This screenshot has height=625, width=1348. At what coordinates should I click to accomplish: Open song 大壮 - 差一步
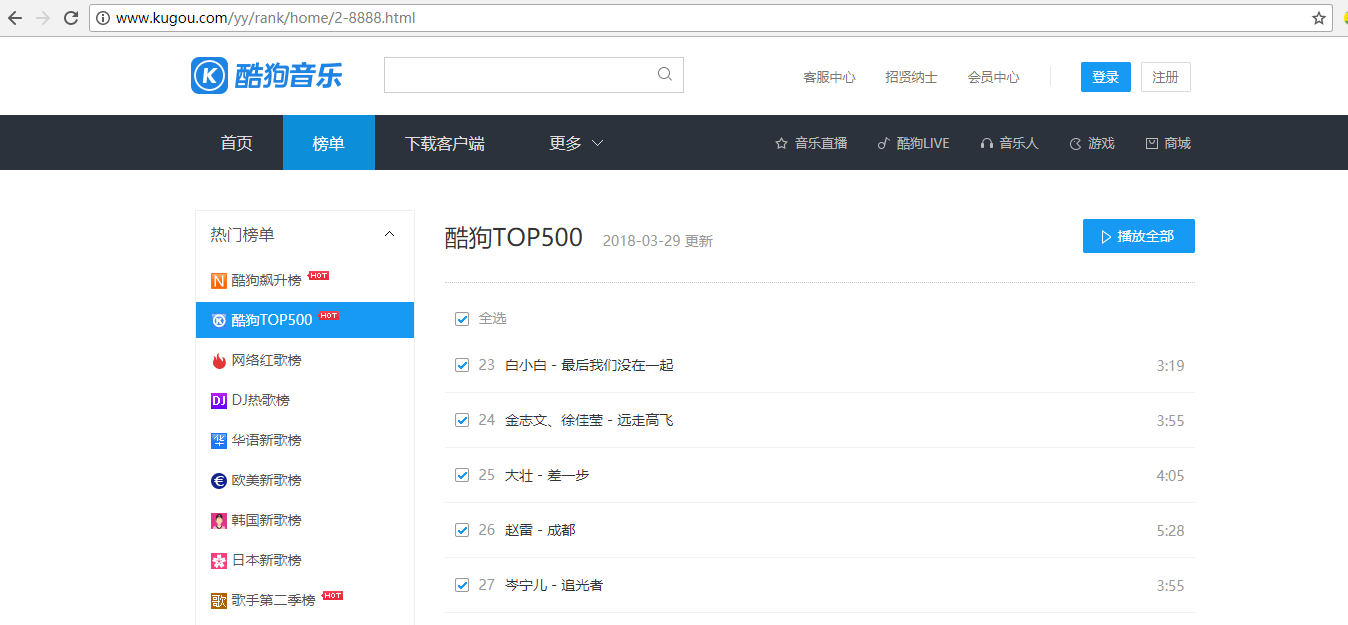547,476
